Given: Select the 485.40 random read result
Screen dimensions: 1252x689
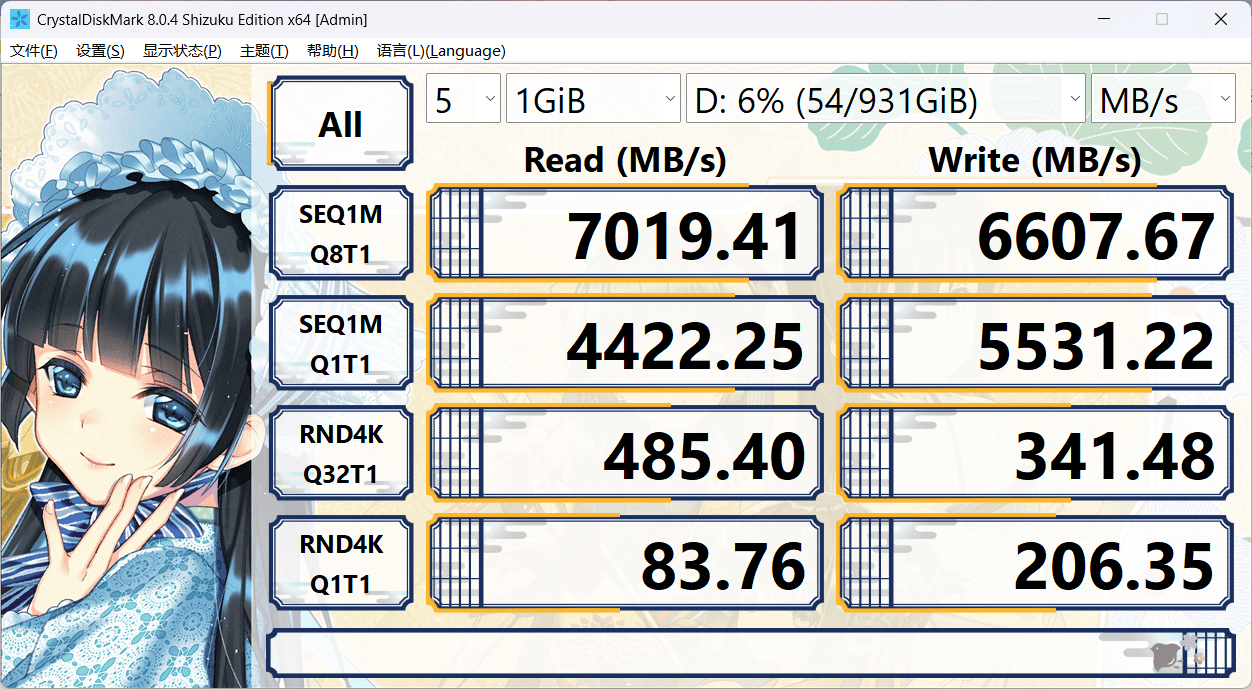Looking at the screenshot, I should tap(625, 454).
